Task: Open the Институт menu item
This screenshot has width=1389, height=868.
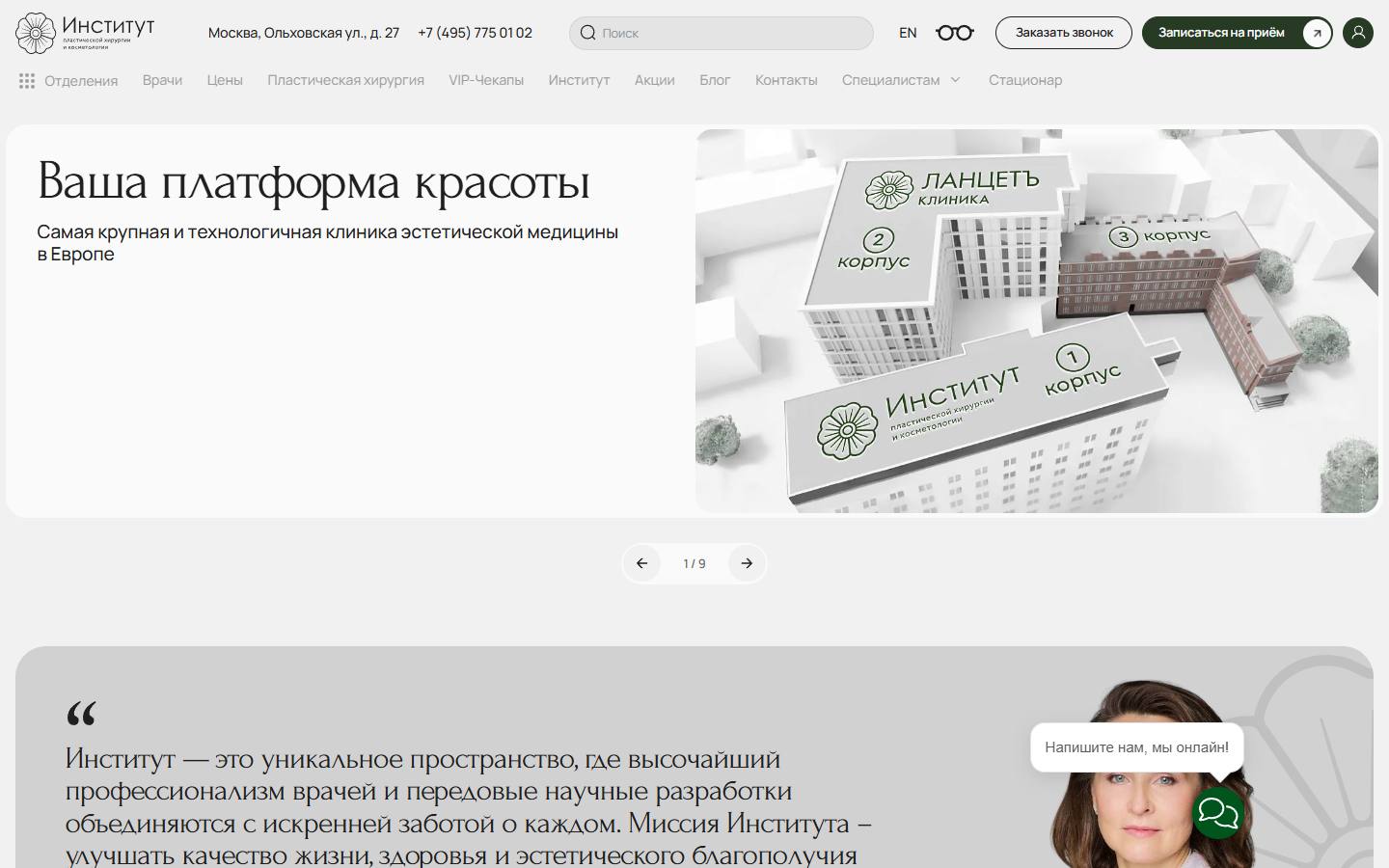Action: 579,80
